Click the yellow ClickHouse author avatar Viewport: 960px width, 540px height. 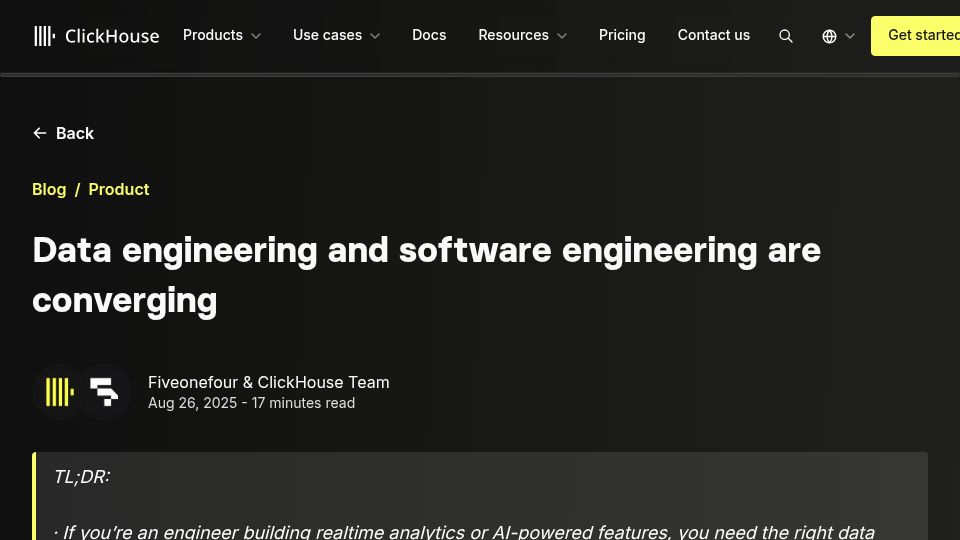59,392
